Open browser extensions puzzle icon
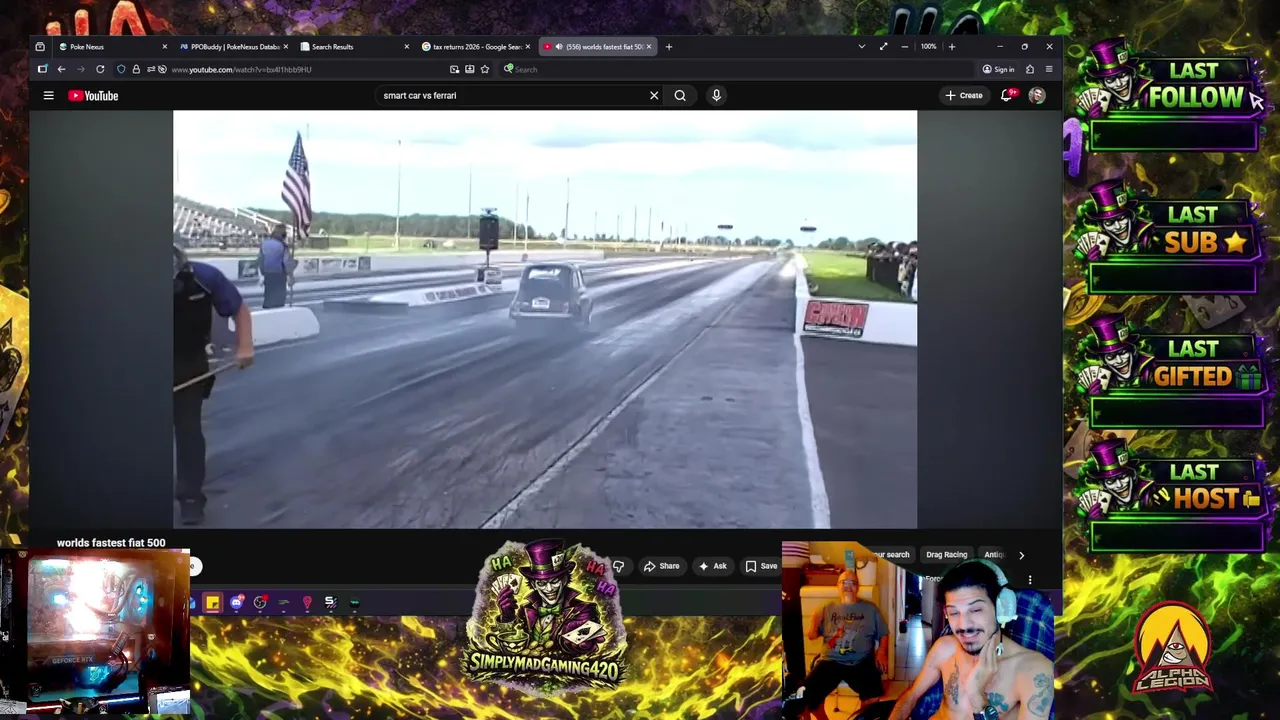The height and width of the screenshot is (720, 1280). [x=1030, y=69]
